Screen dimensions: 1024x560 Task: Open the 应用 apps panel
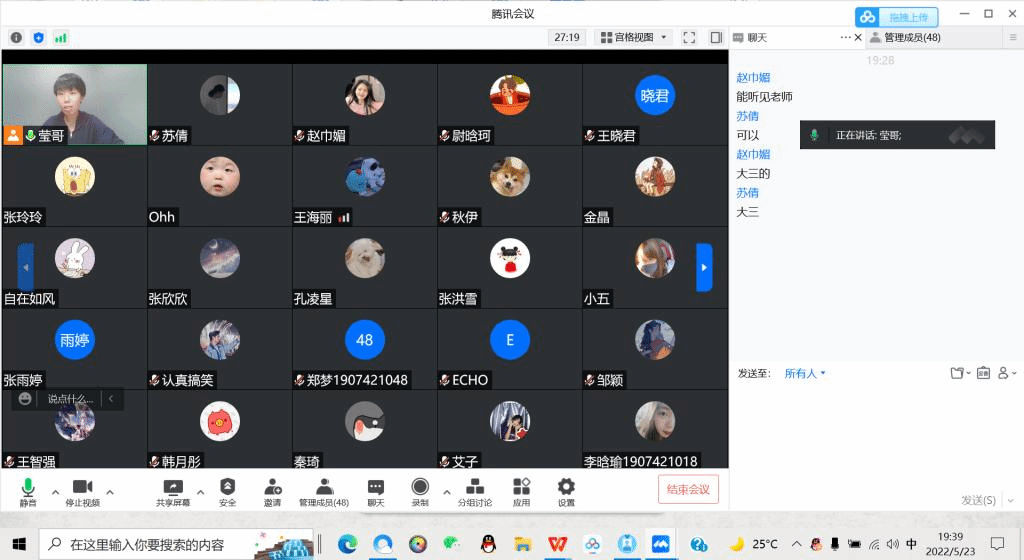pos(521,490)
